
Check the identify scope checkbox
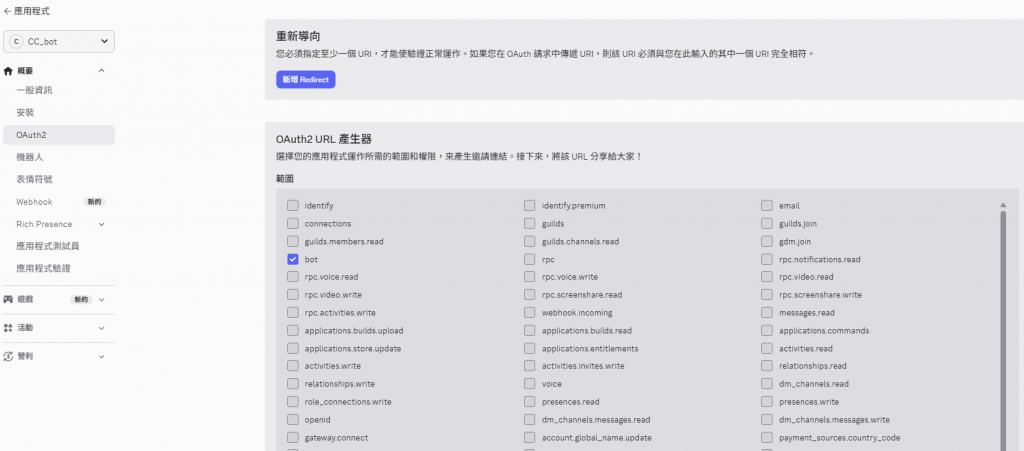click(293, 206)
